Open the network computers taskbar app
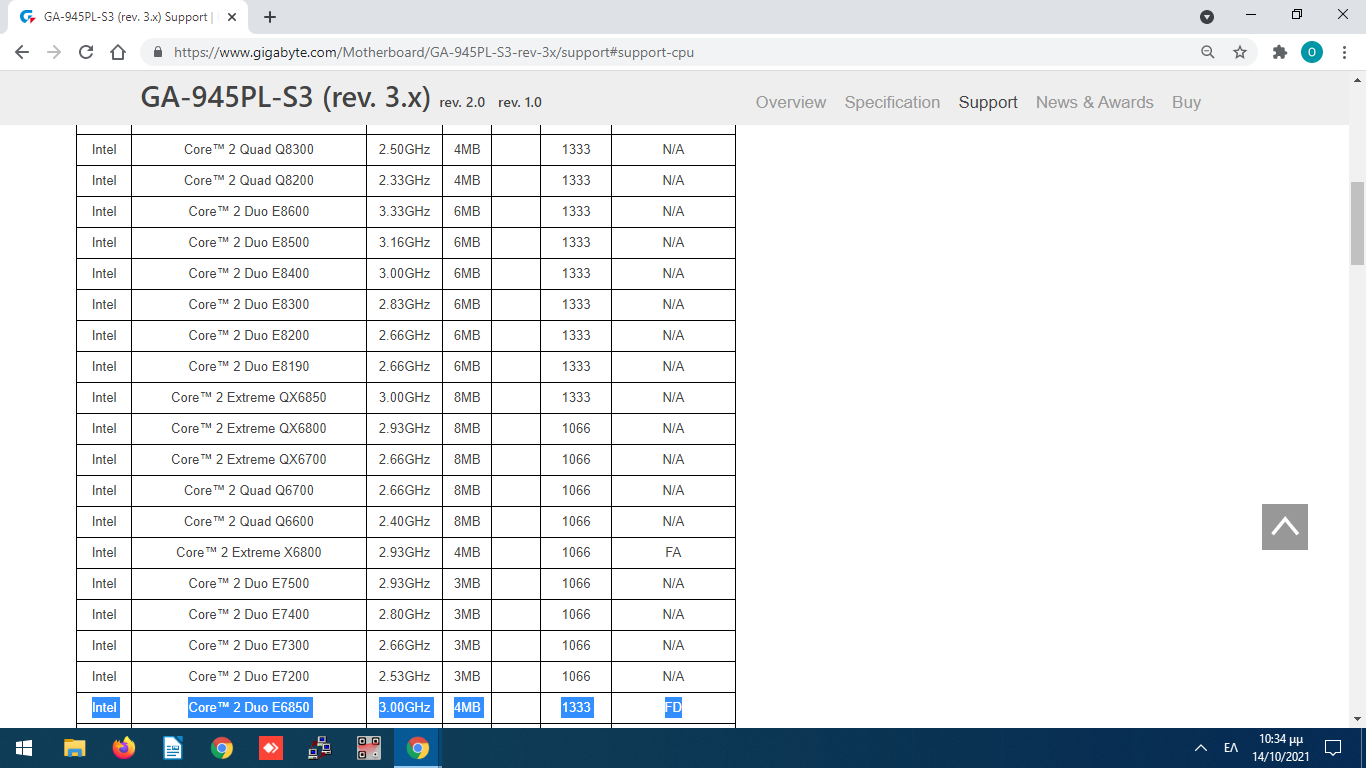The width and height of the screenshot is (1366, 768). (x=320, y=748)
